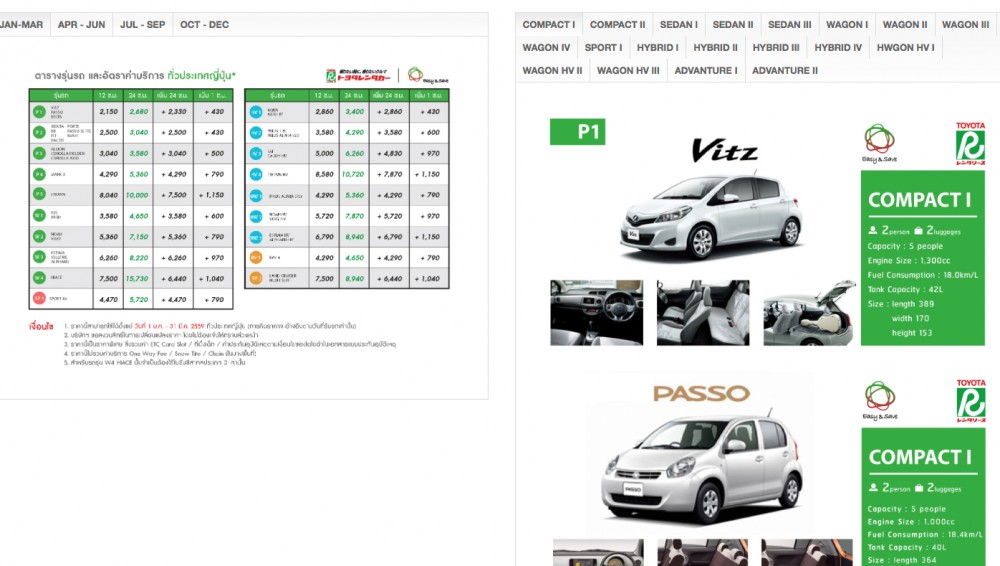Viewport: 1000px width, 566px height.
Task: Open the Vitz open trunk thumbnail
Action: (x=808, y=313)
